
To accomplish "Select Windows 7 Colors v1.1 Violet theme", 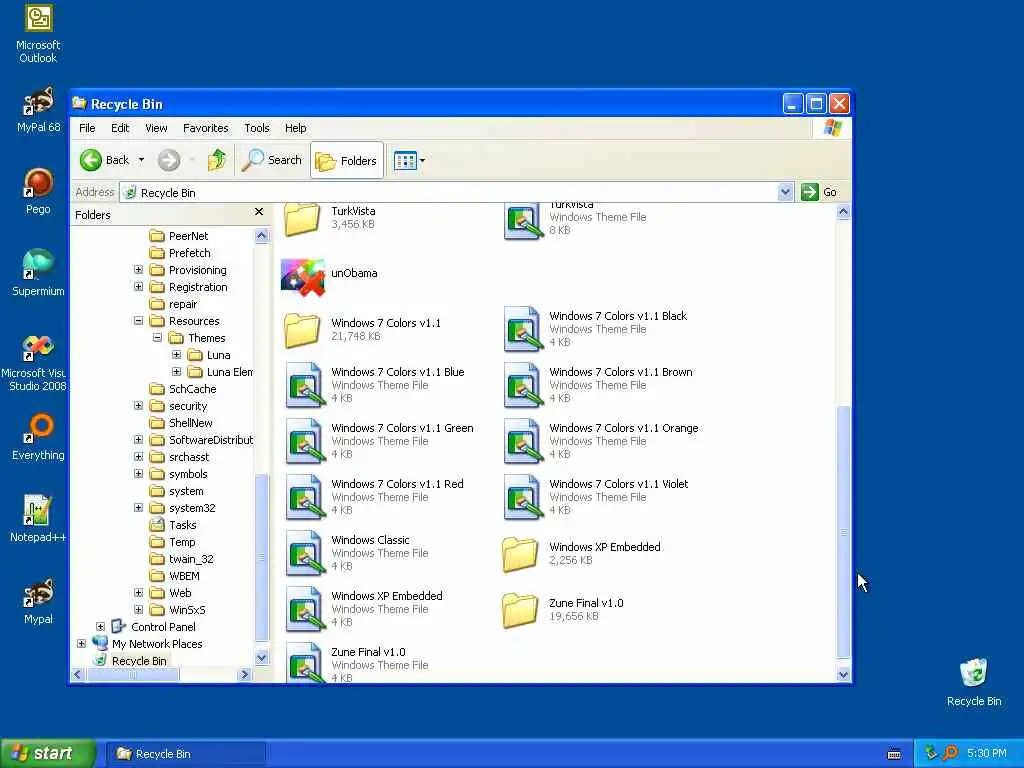I will (596, 497).
